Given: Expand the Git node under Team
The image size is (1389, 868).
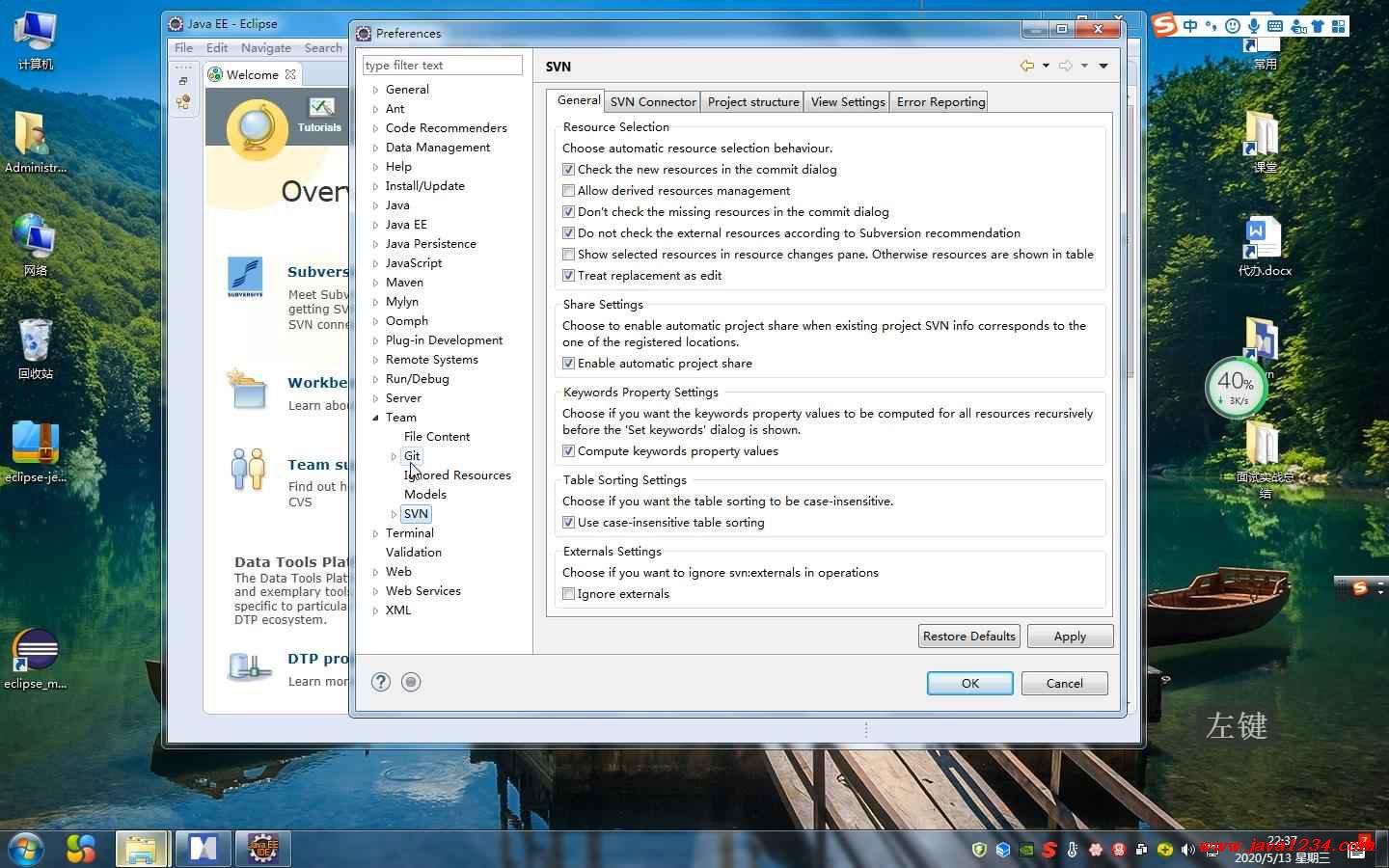Looking at the screenshot, I should (x=394, y=456).
